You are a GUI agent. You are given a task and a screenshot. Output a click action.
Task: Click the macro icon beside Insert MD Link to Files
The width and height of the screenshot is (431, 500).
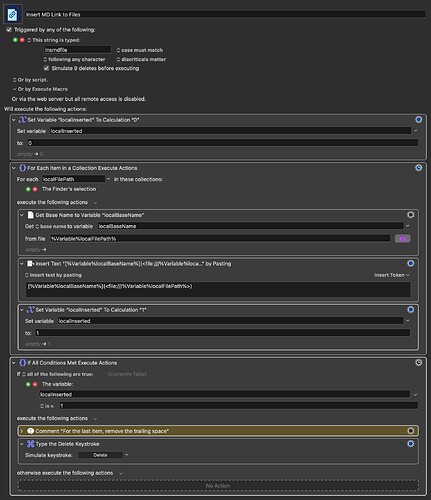pos(13,14)
